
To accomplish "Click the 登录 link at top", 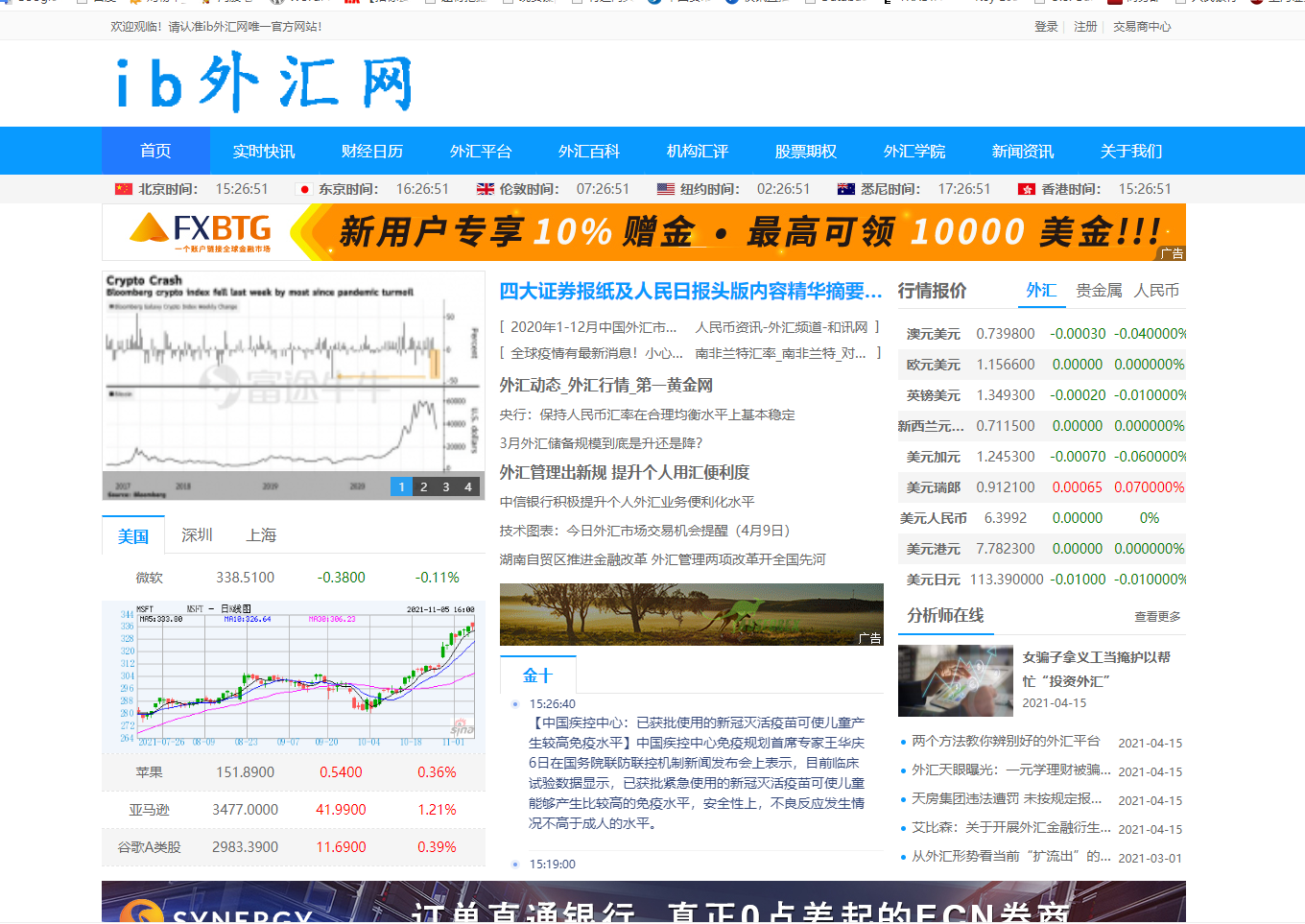I will (x=1046, y=27).
